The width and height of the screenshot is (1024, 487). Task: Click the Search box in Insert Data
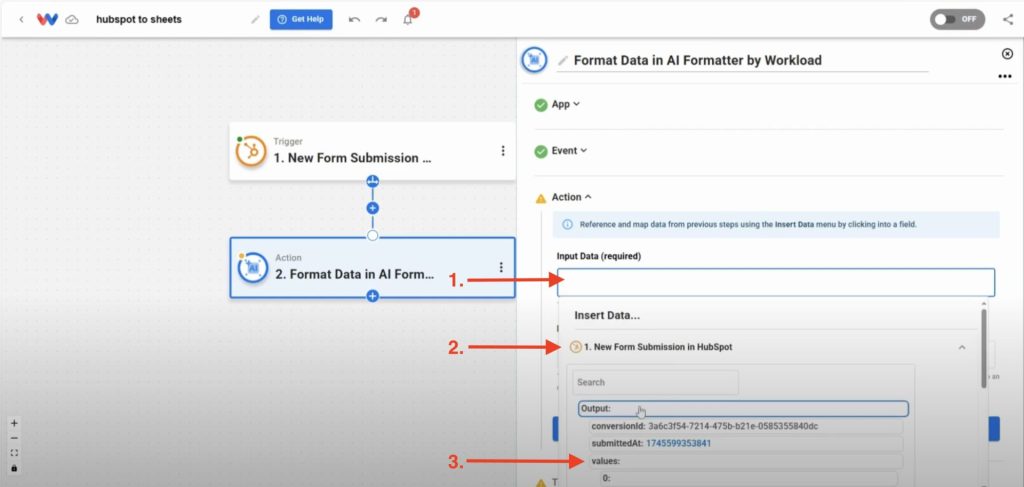pos(656,383)
